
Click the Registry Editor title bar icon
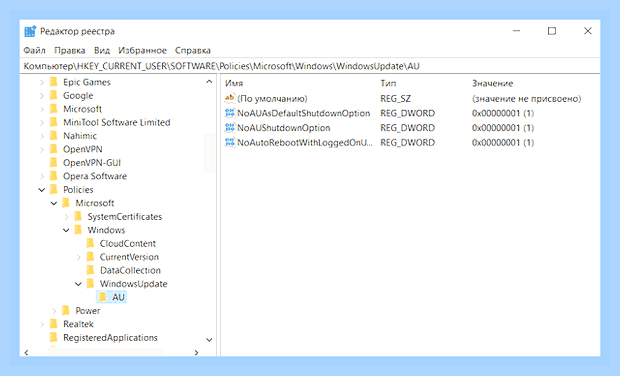(30, 31)
